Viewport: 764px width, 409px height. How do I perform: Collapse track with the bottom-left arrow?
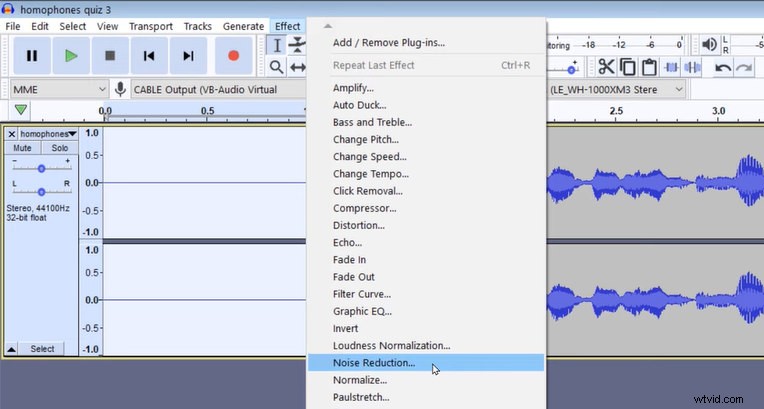tap(11, 349)
